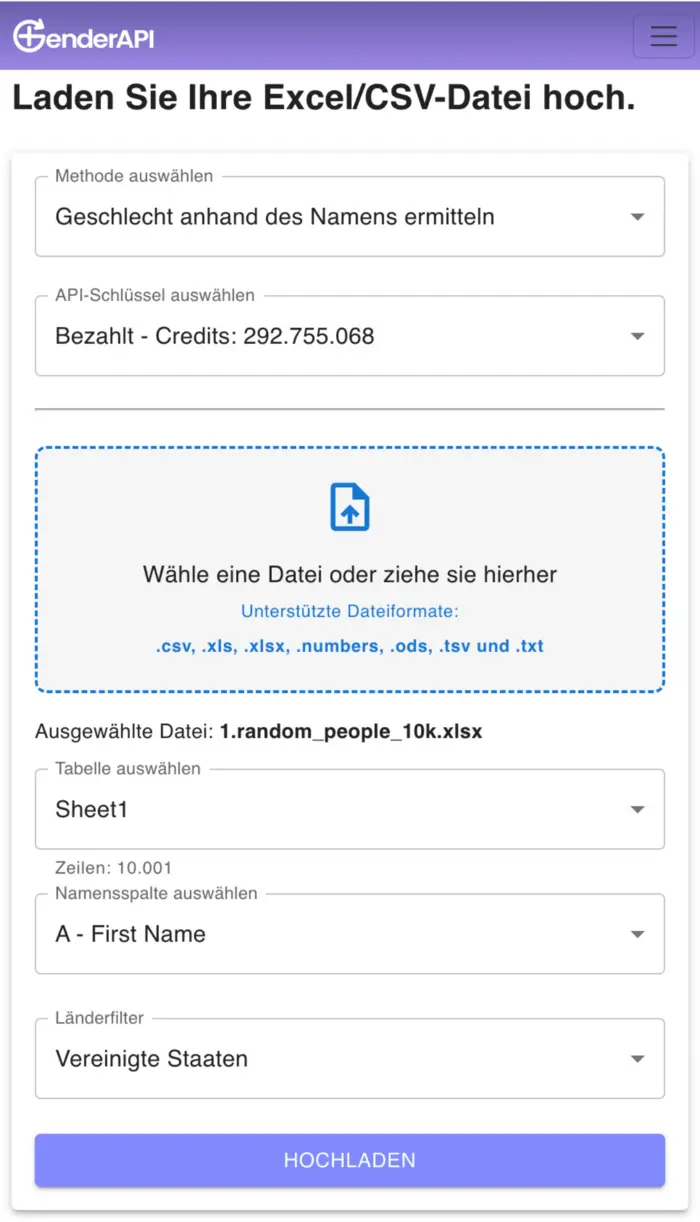Open the hamburger navigation menu
Viewport: 700px width, 1222px height.
pos(663,36)
